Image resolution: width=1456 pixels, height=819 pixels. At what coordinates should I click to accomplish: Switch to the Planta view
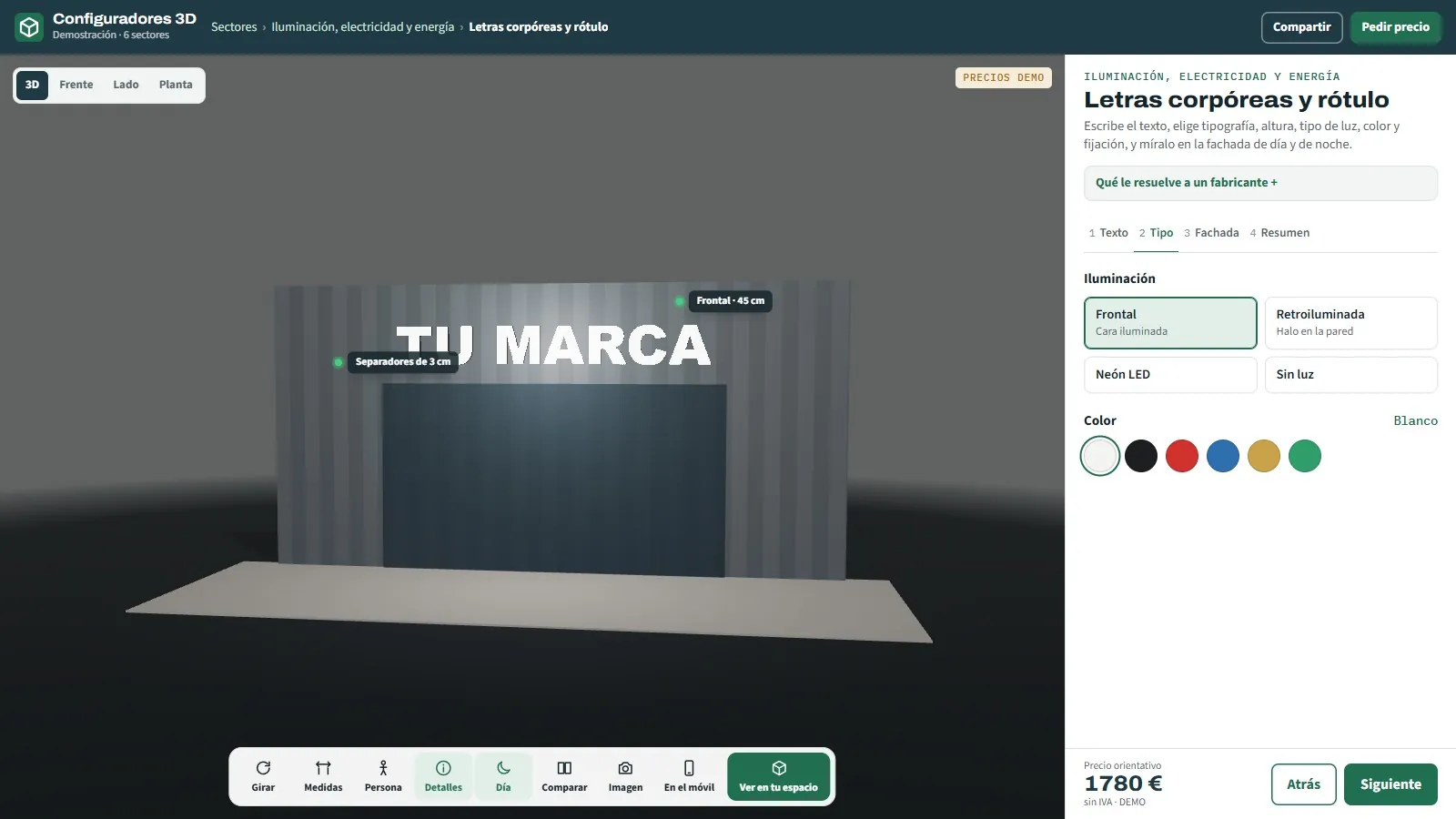tap(176, 85)
